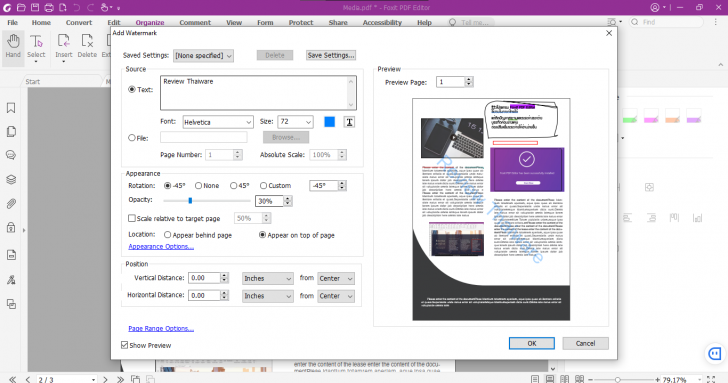Viewport: 728px width, 383px height.
Task: Enable Scale relative to target page
Action: pos(132,218)
